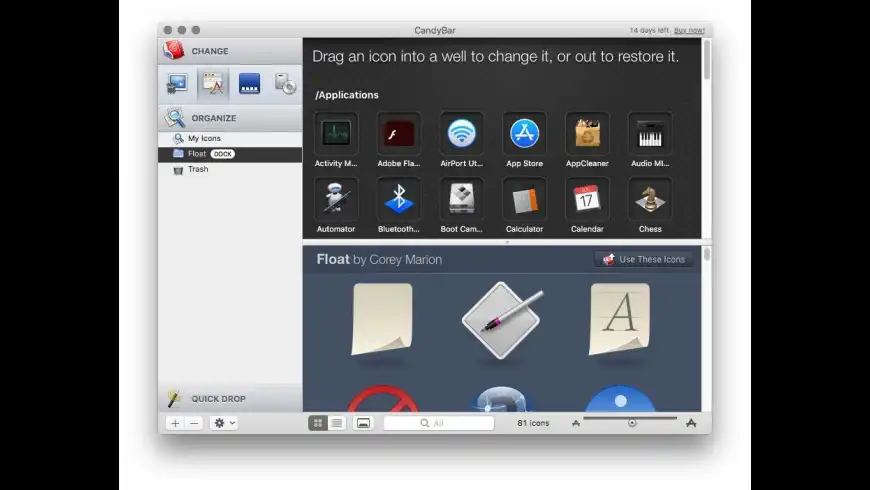Open the gear action menu
Image resolution: width=870 pixels, height=490 pixels.
coord(224,423)
